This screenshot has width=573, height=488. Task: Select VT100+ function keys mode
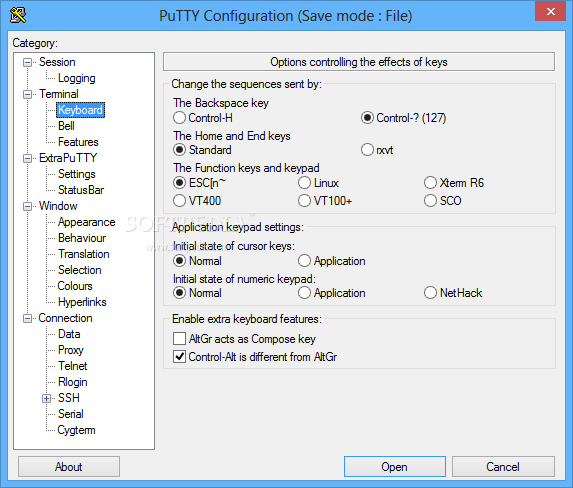(325, 200)
